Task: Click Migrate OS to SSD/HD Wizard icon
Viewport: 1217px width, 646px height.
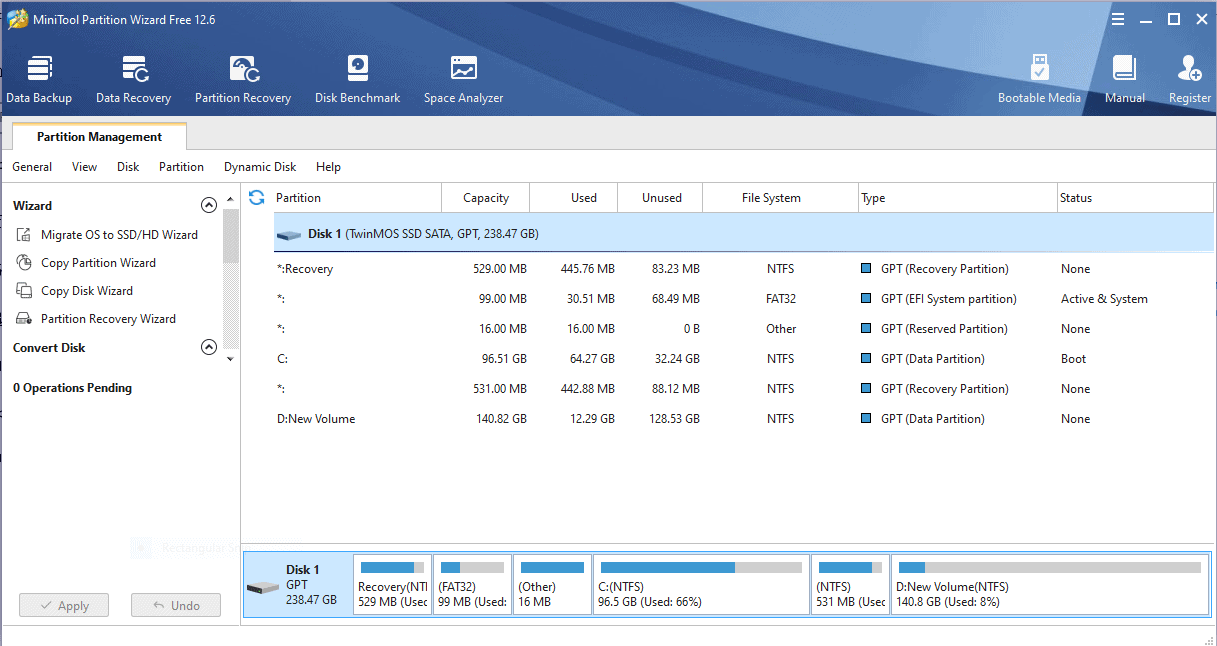Action: pyautogui.click(x=24, y=235)
